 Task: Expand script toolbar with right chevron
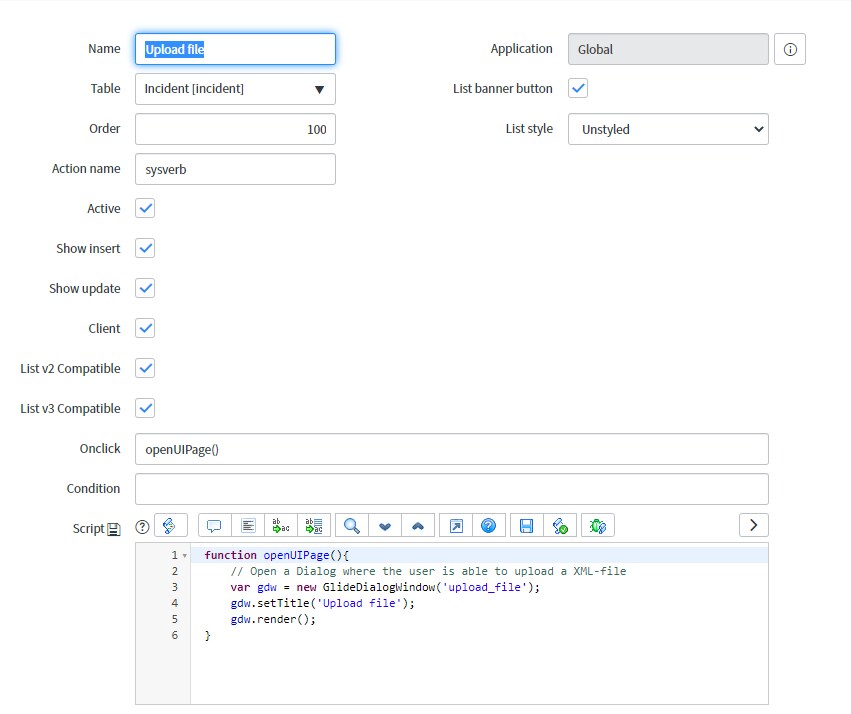click(x=754, y=525)
